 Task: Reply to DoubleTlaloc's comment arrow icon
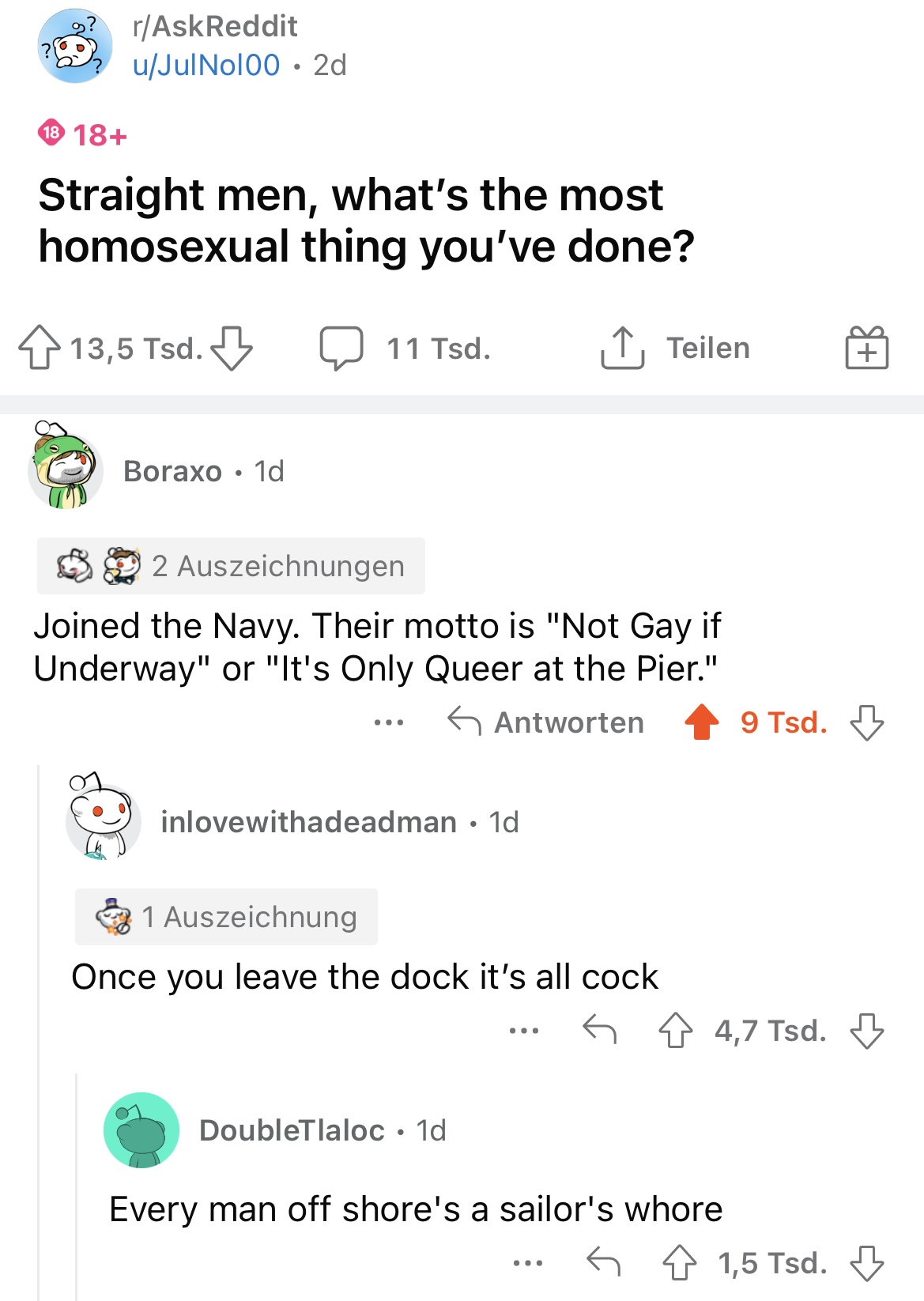(x=603, y=1262)
